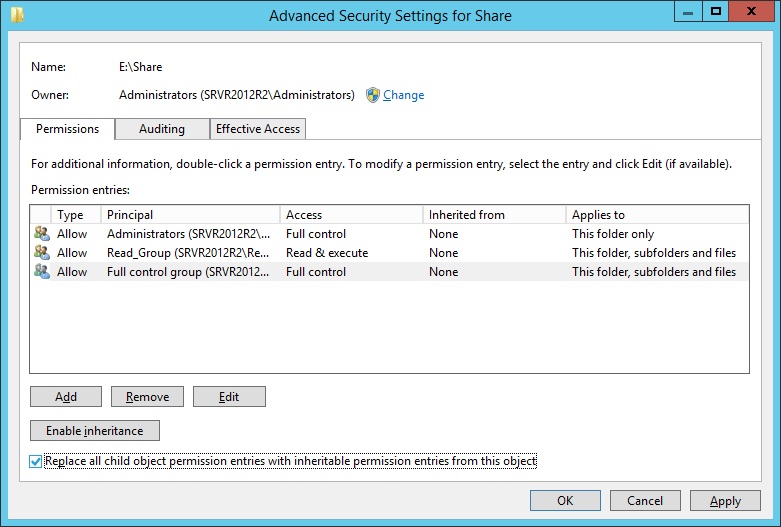
Task: Uncheck Replace all child object permission entries
Action: (x=37, y=461)
